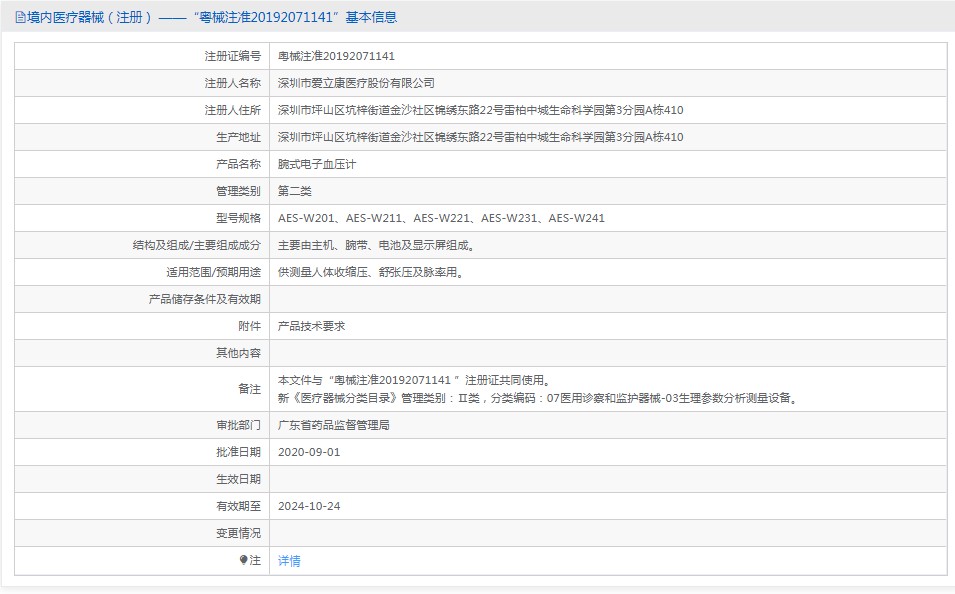Click expiry date 2024-10-24

[x=309, y=506]
